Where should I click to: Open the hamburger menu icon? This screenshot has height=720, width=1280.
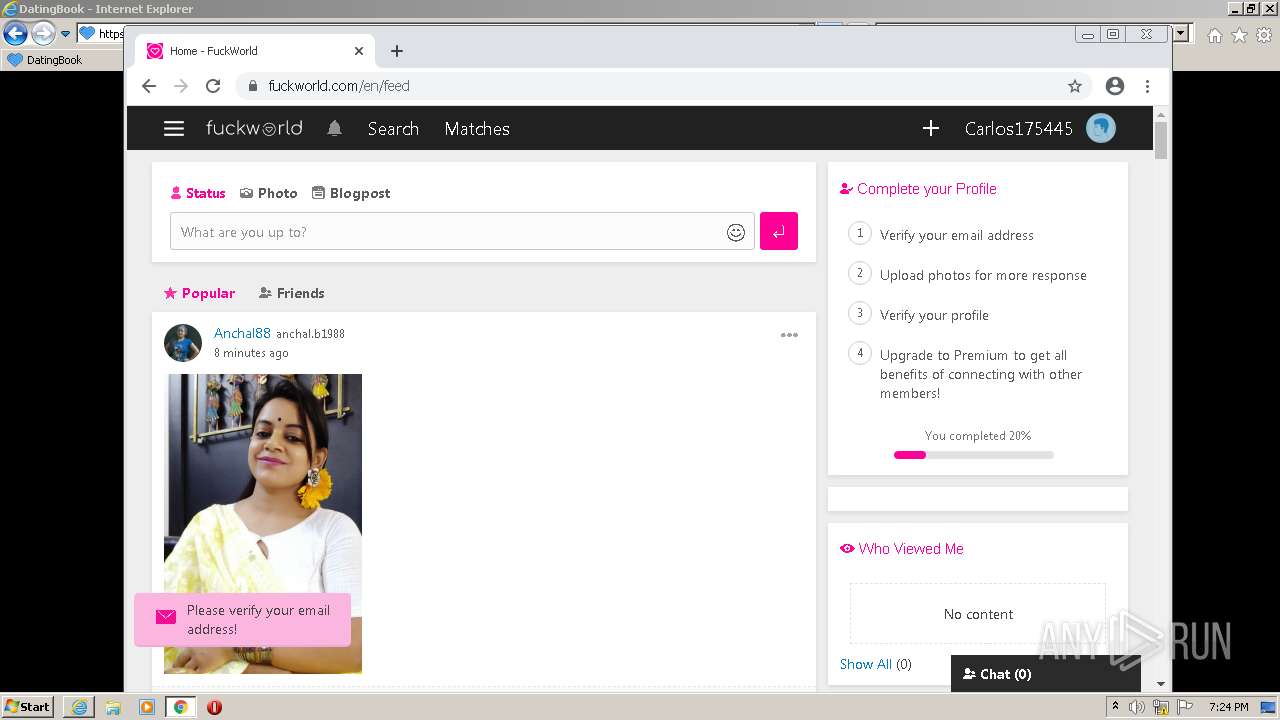click(174, 128)
